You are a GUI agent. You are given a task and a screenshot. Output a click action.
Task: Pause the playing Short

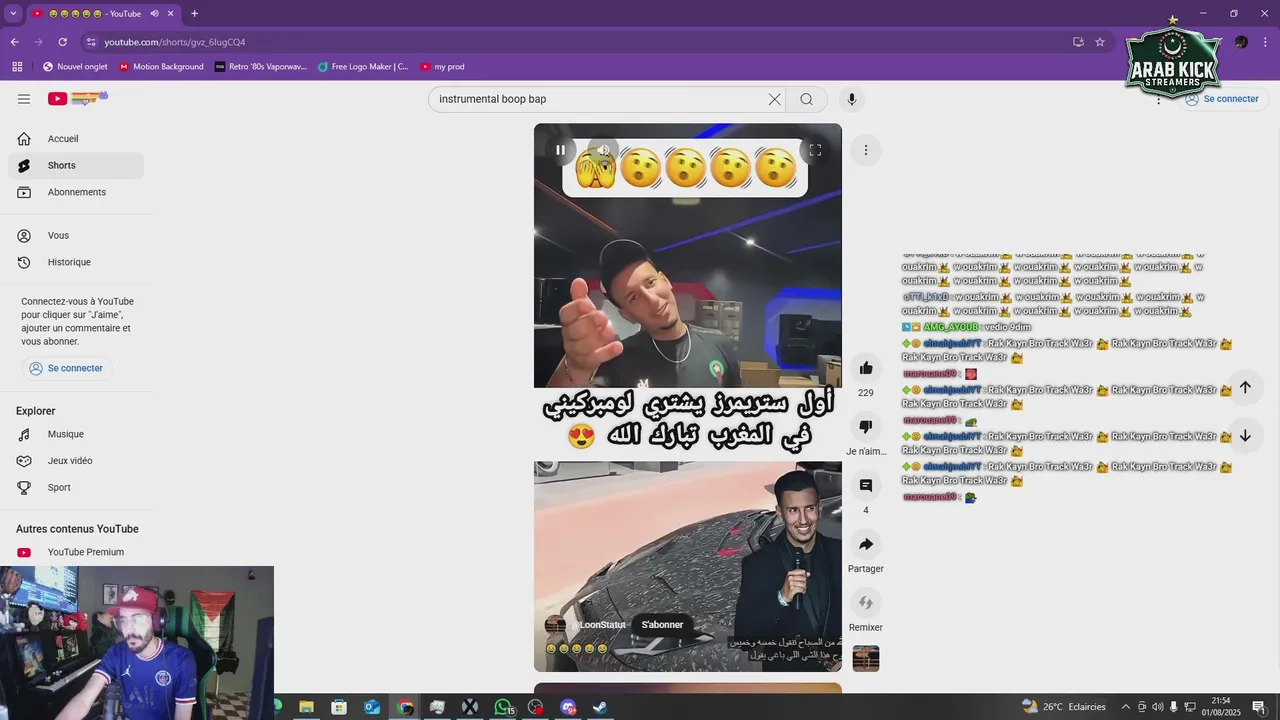(x=560, y=150)
